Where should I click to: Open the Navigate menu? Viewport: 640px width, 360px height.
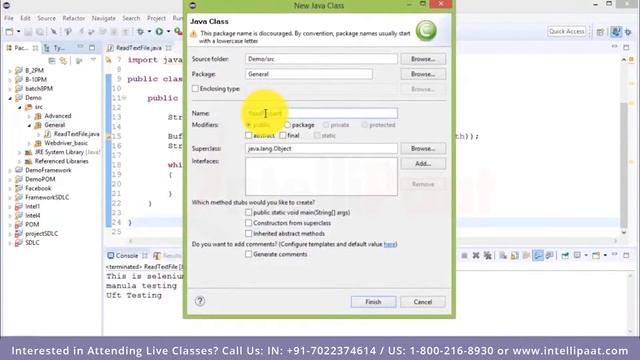tap(103, 18)
